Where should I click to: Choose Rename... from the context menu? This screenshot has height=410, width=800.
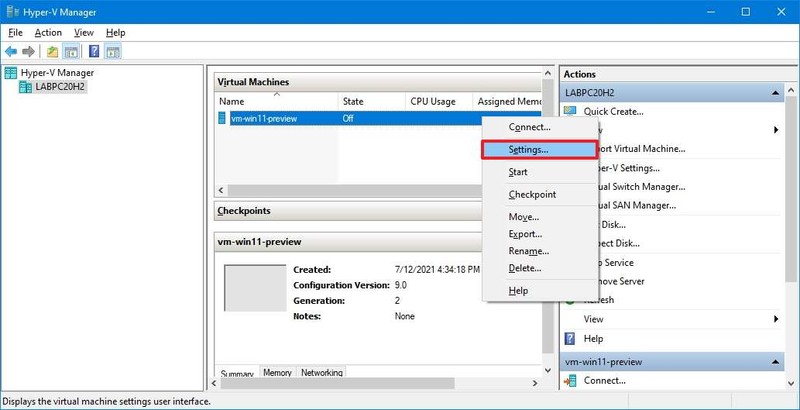coord(540,251)
